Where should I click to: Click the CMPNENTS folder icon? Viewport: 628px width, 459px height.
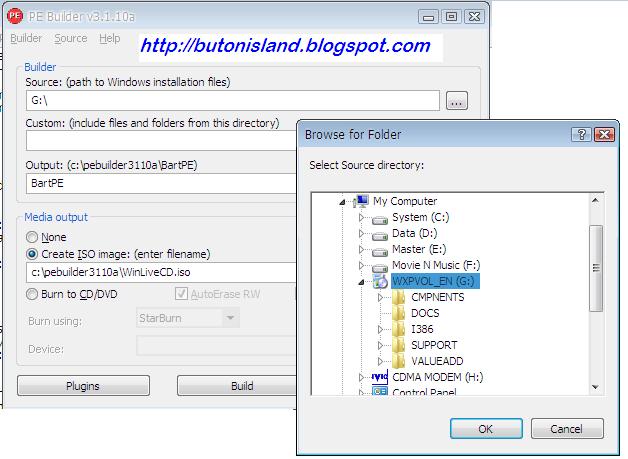click(398, 297)
